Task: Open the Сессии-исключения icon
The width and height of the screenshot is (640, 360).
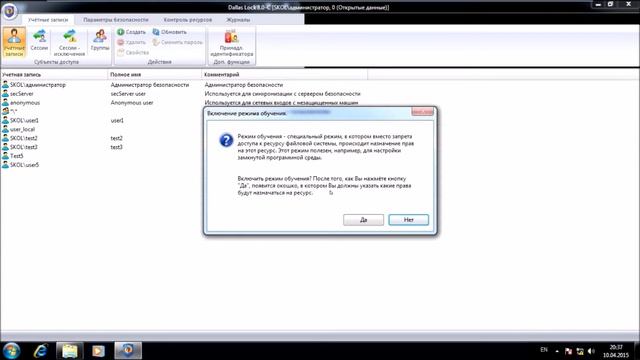Action: pyautogui.click(x=69, y=42)
